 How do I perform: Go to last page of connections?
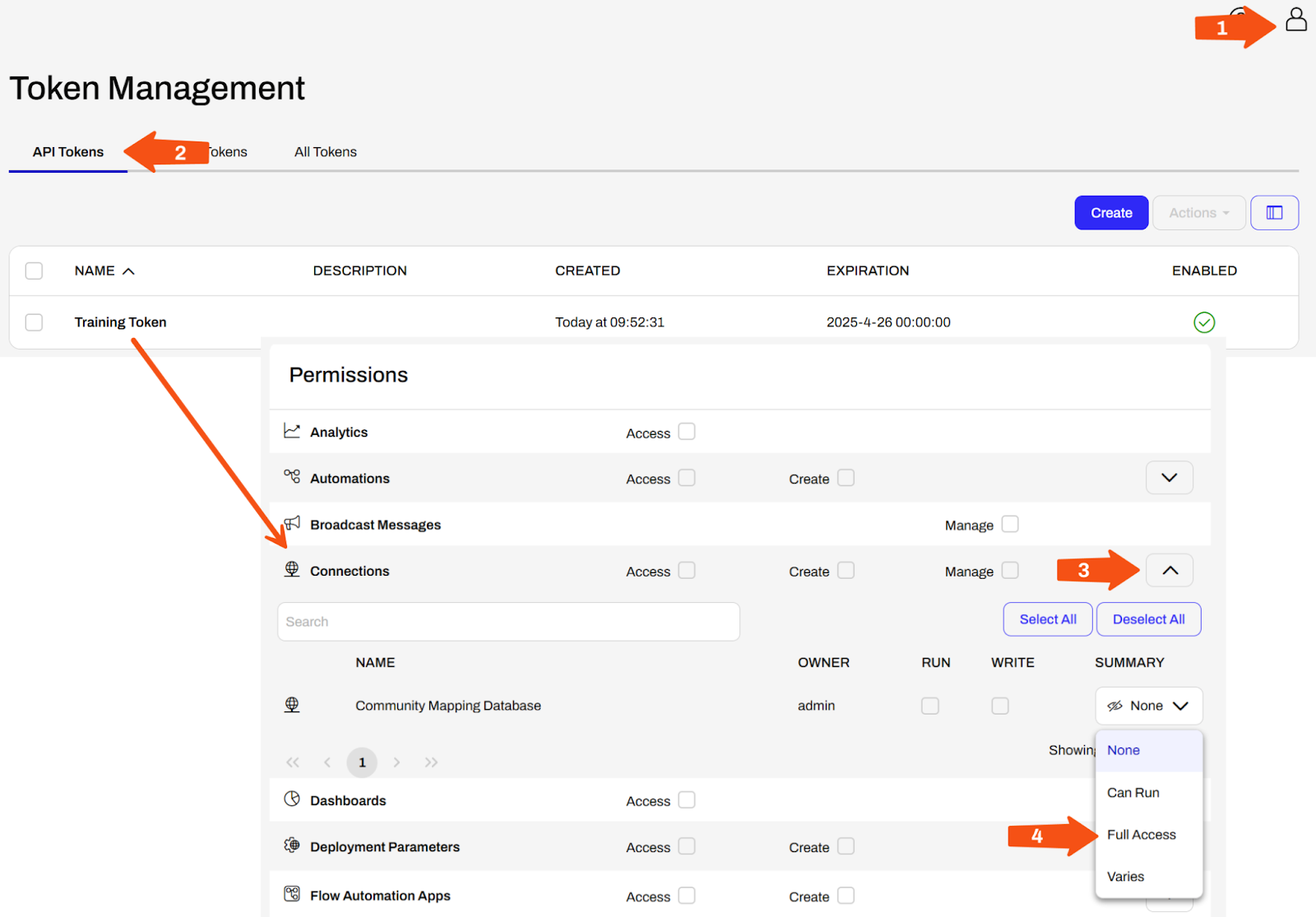(x=431, y=762)
